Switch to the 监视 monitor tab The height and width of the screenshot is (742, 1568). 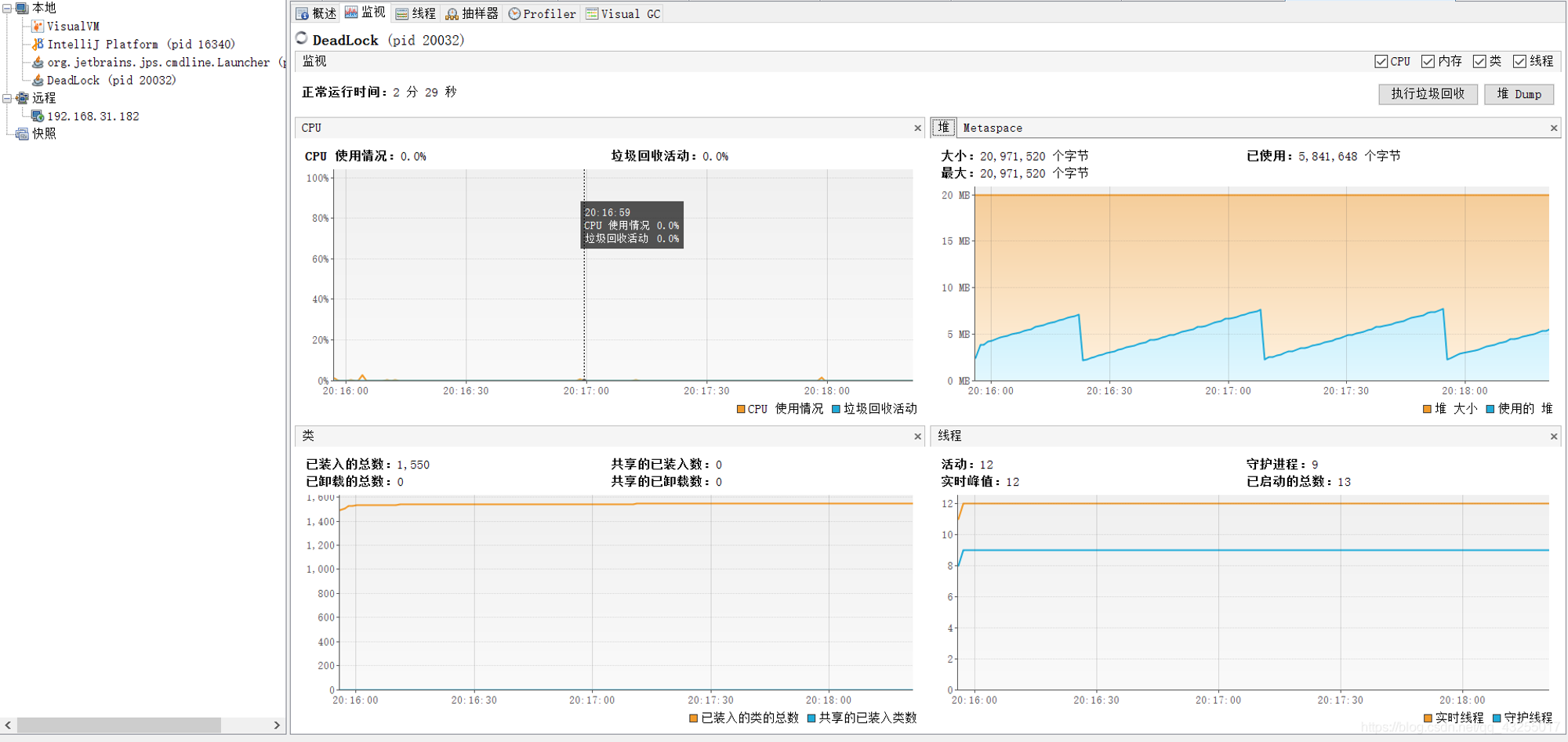365,13
